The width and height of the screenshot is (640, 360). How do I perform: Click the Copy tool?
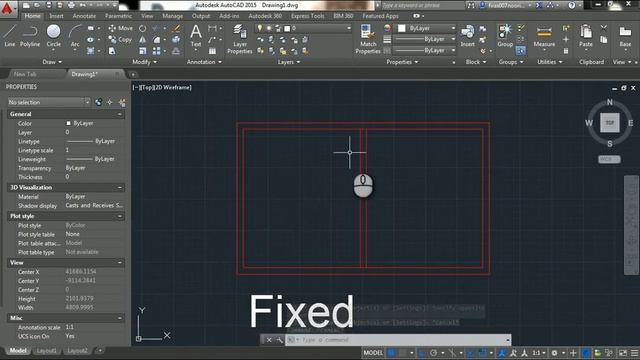[120, 40]
